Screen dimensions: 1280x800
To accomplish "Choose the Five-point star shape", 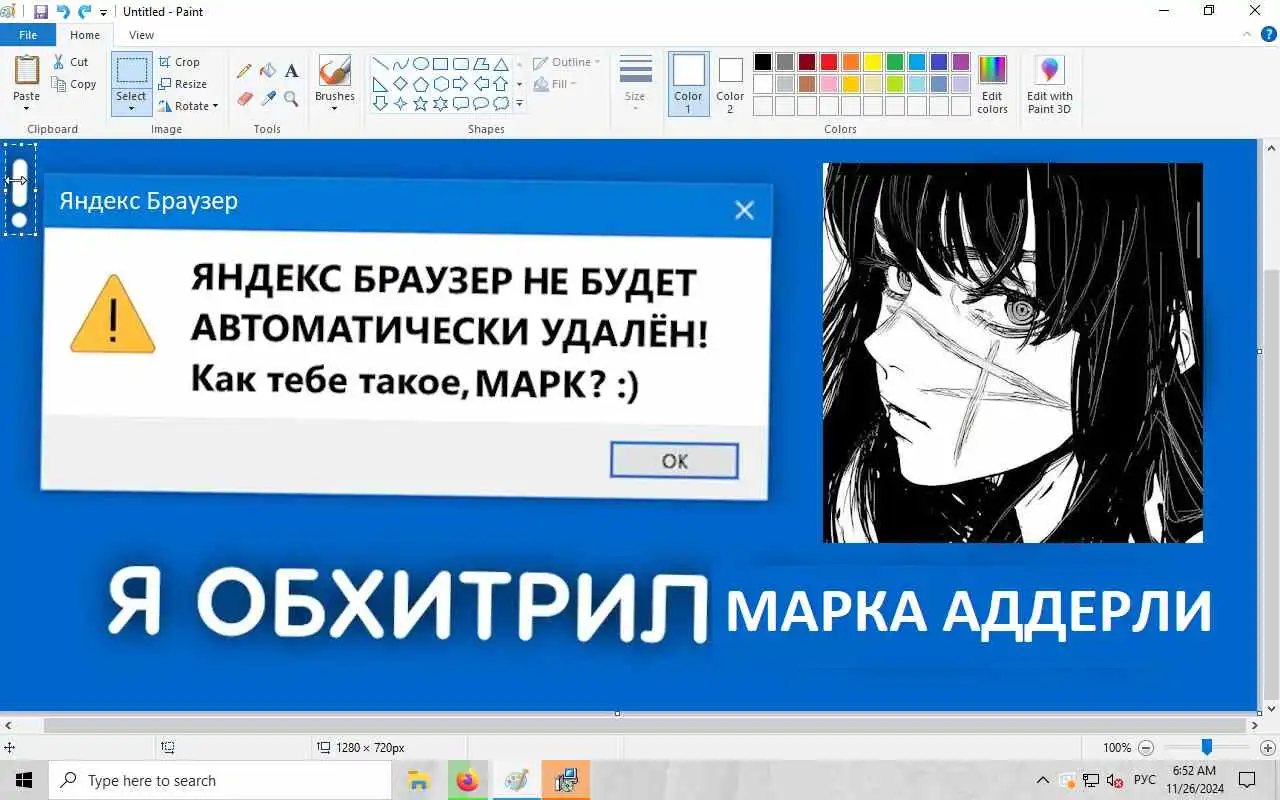I will point(420,104).
